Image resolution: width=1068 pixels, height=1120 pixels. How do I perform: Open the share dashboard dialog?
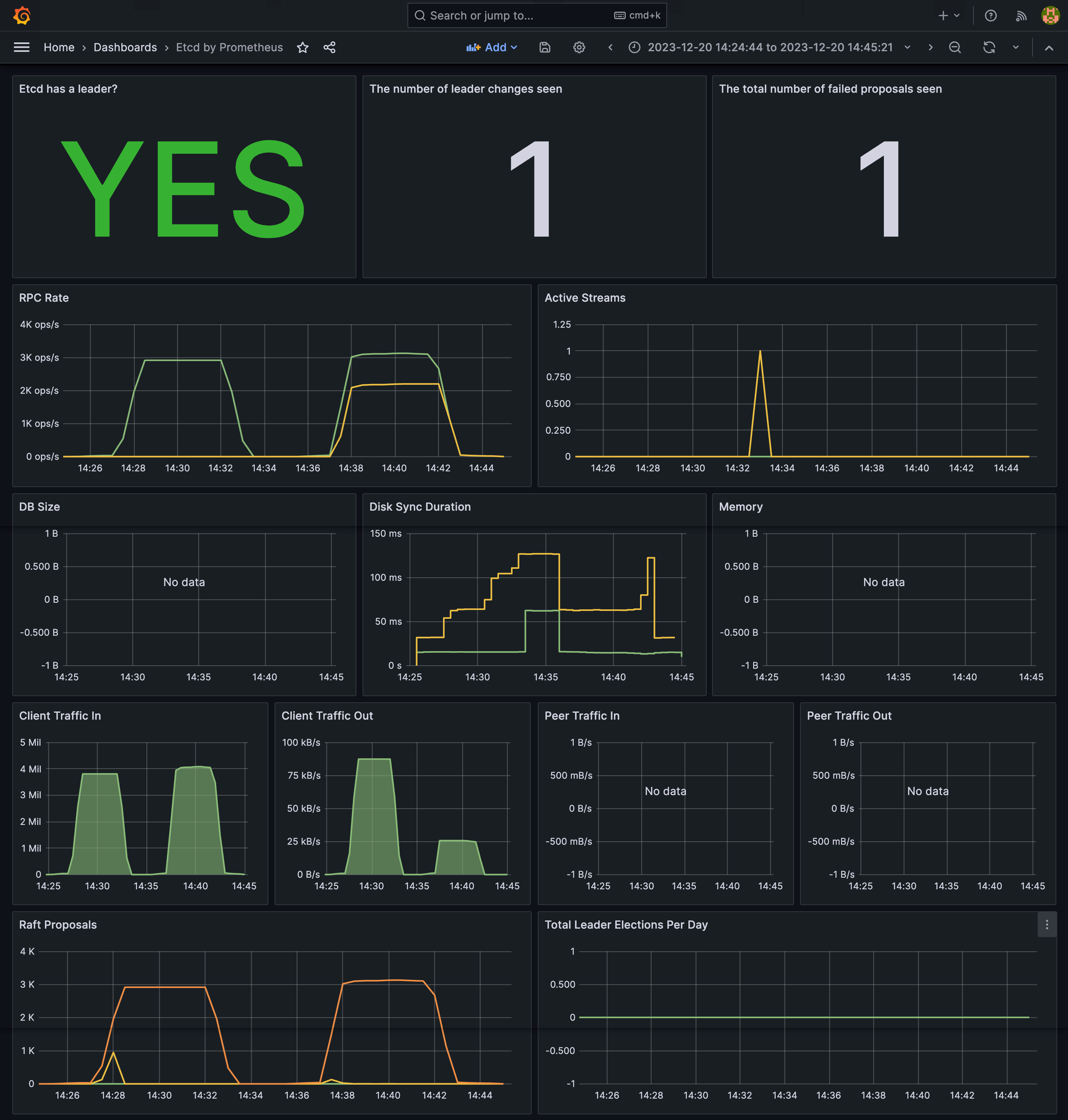pos(330,47)
